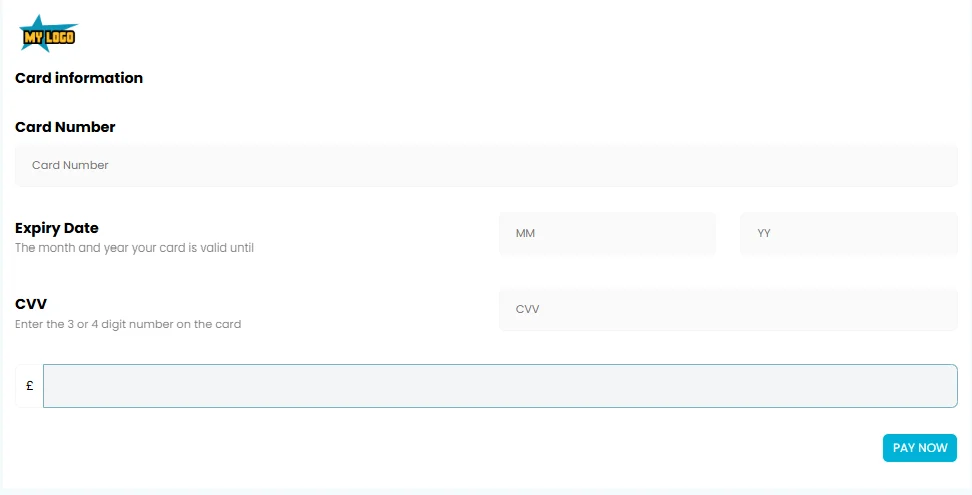Click the MM placeholder text
Viewport: 972px width, 495px height.
525,234
